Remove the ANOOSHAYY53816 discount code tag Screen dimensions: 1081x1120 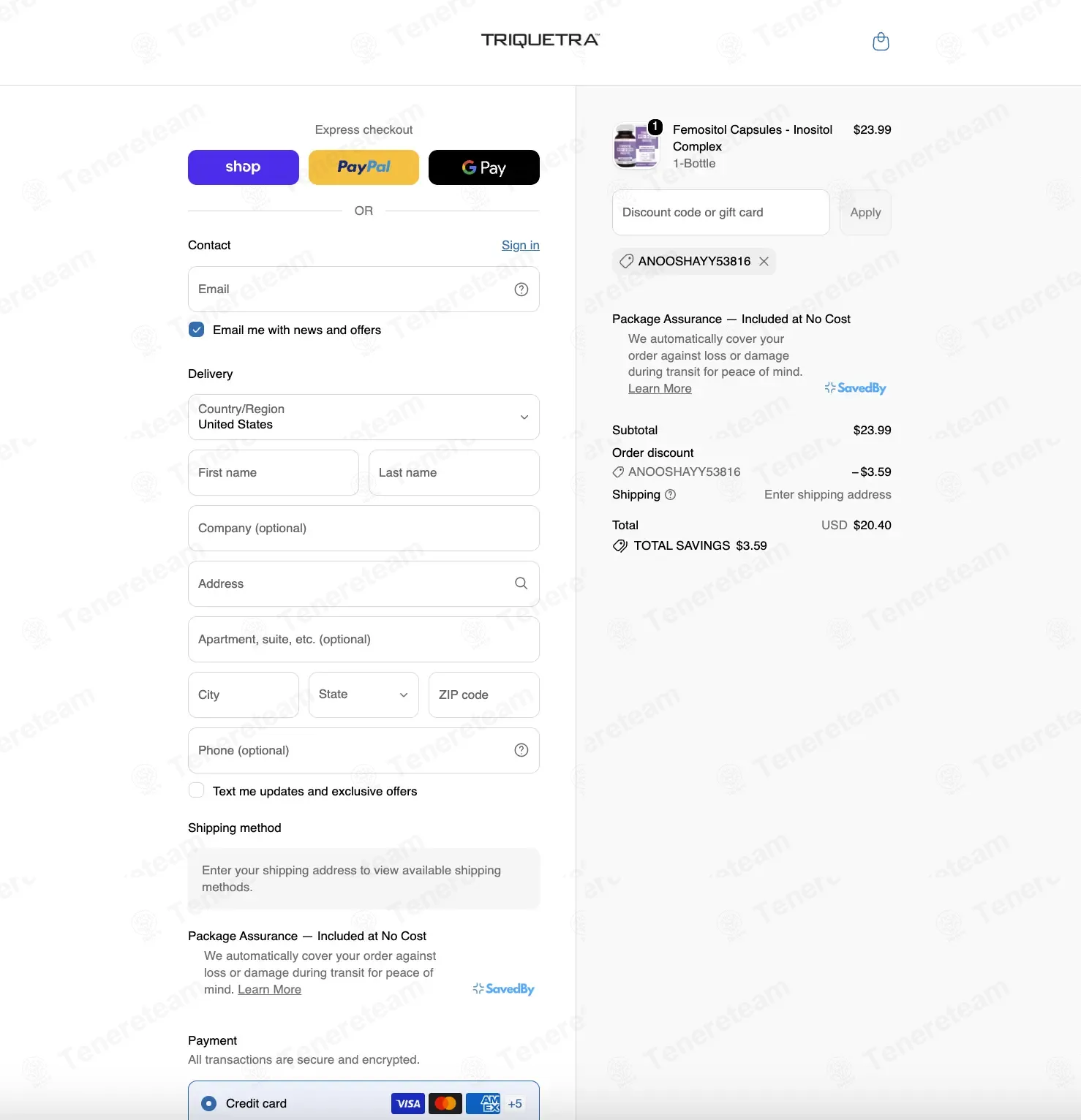point(764,262)
